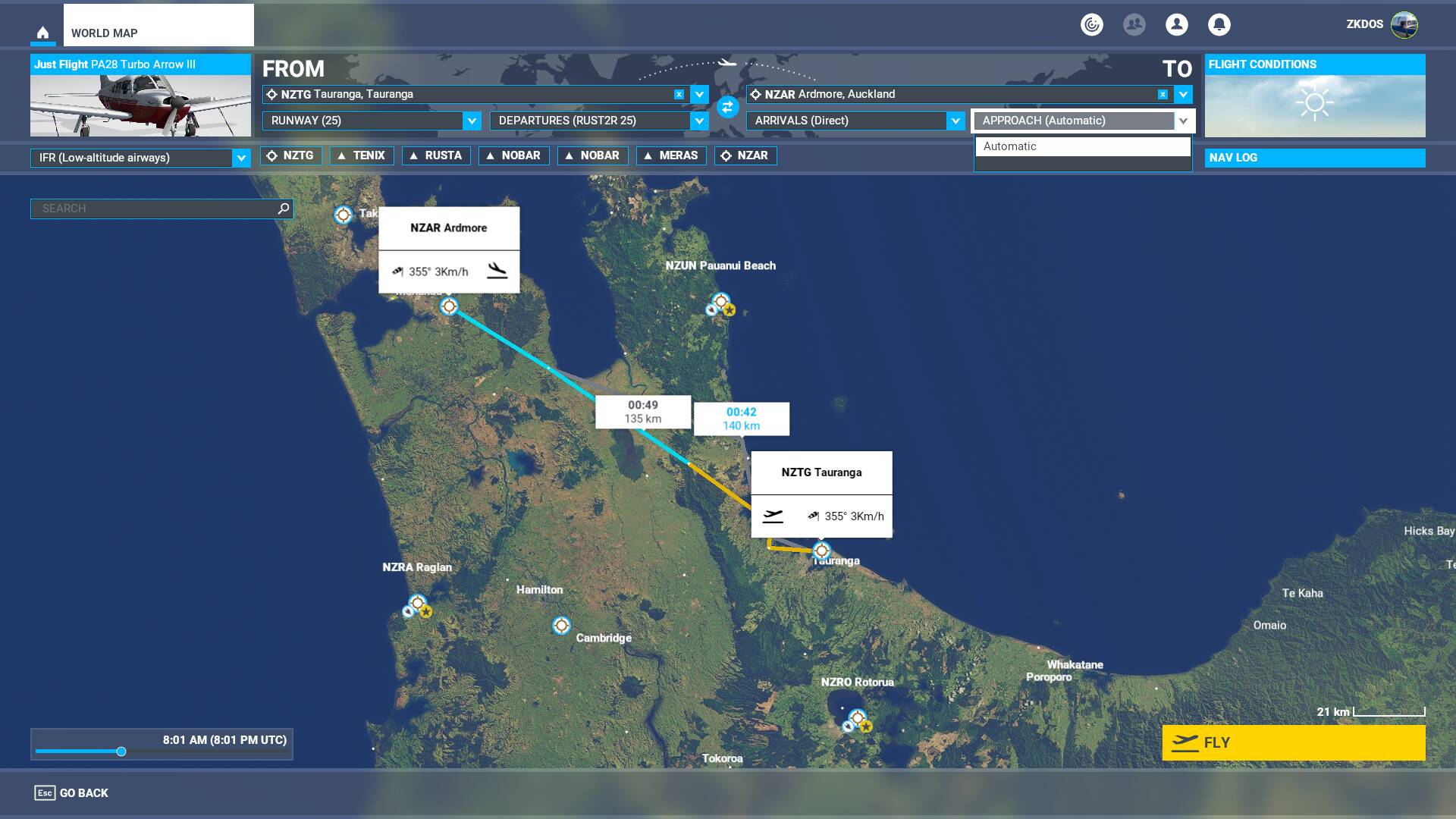Click the yellow FLY button
Image resolution: width=1456 pixels, height=819 pixels.
1294,742
